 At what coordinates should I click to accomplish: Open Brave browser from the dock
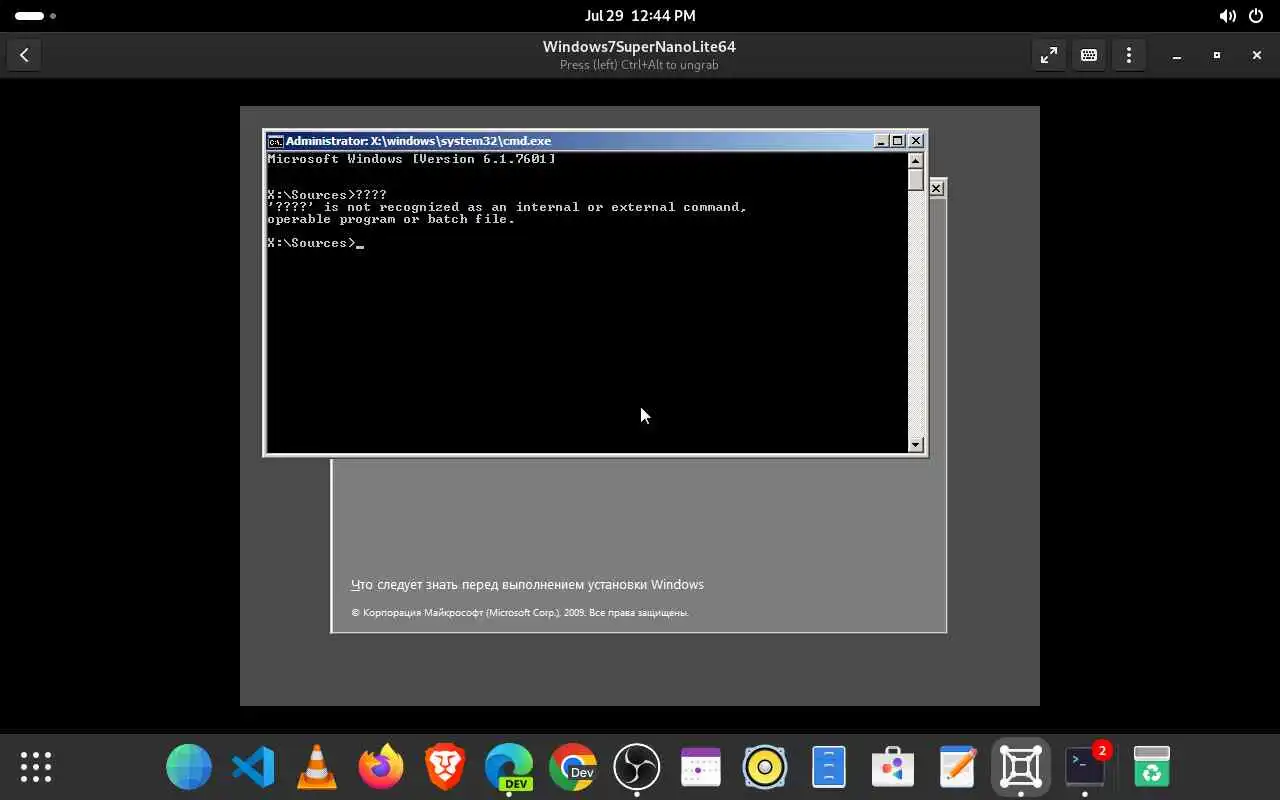[x=445, y=767]
